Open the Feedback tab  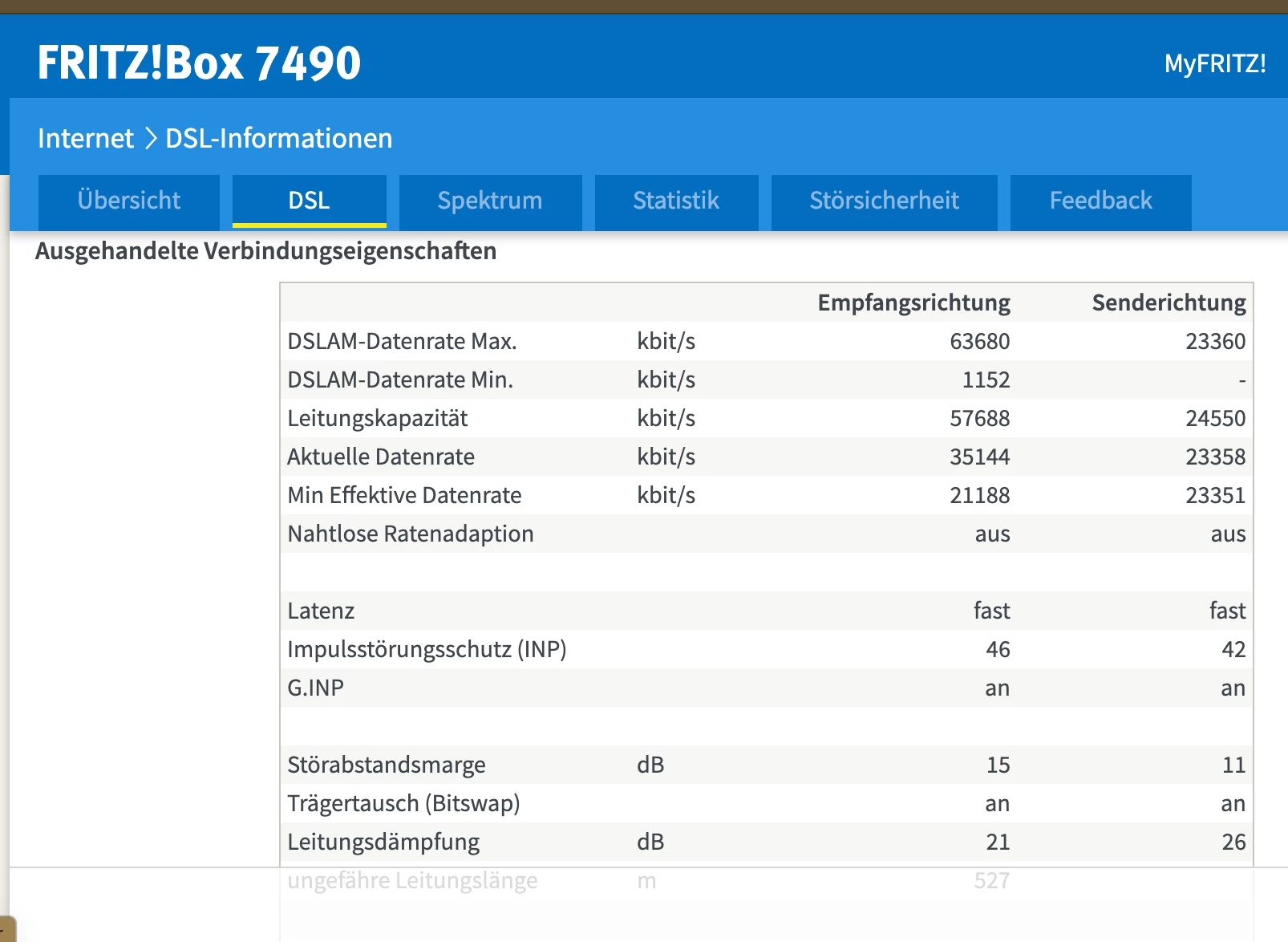coord(1100,201)
